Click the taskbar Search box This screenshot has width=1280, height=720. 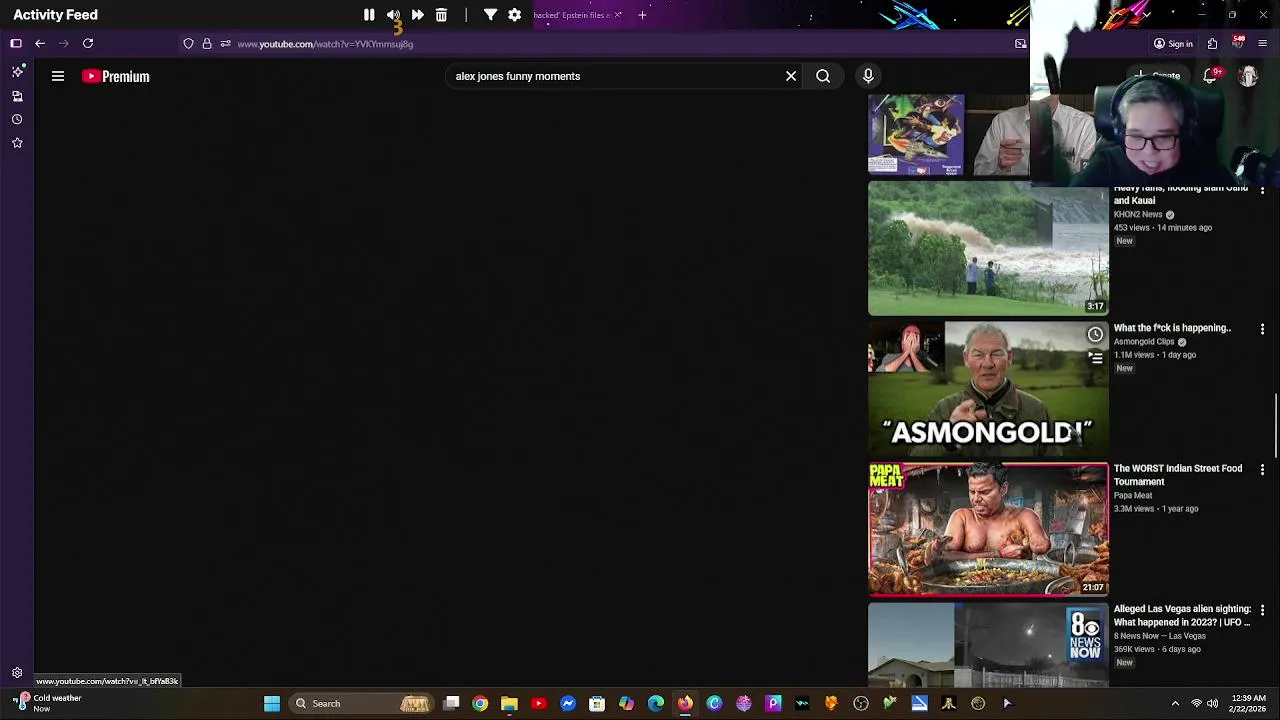click(360, 703)
